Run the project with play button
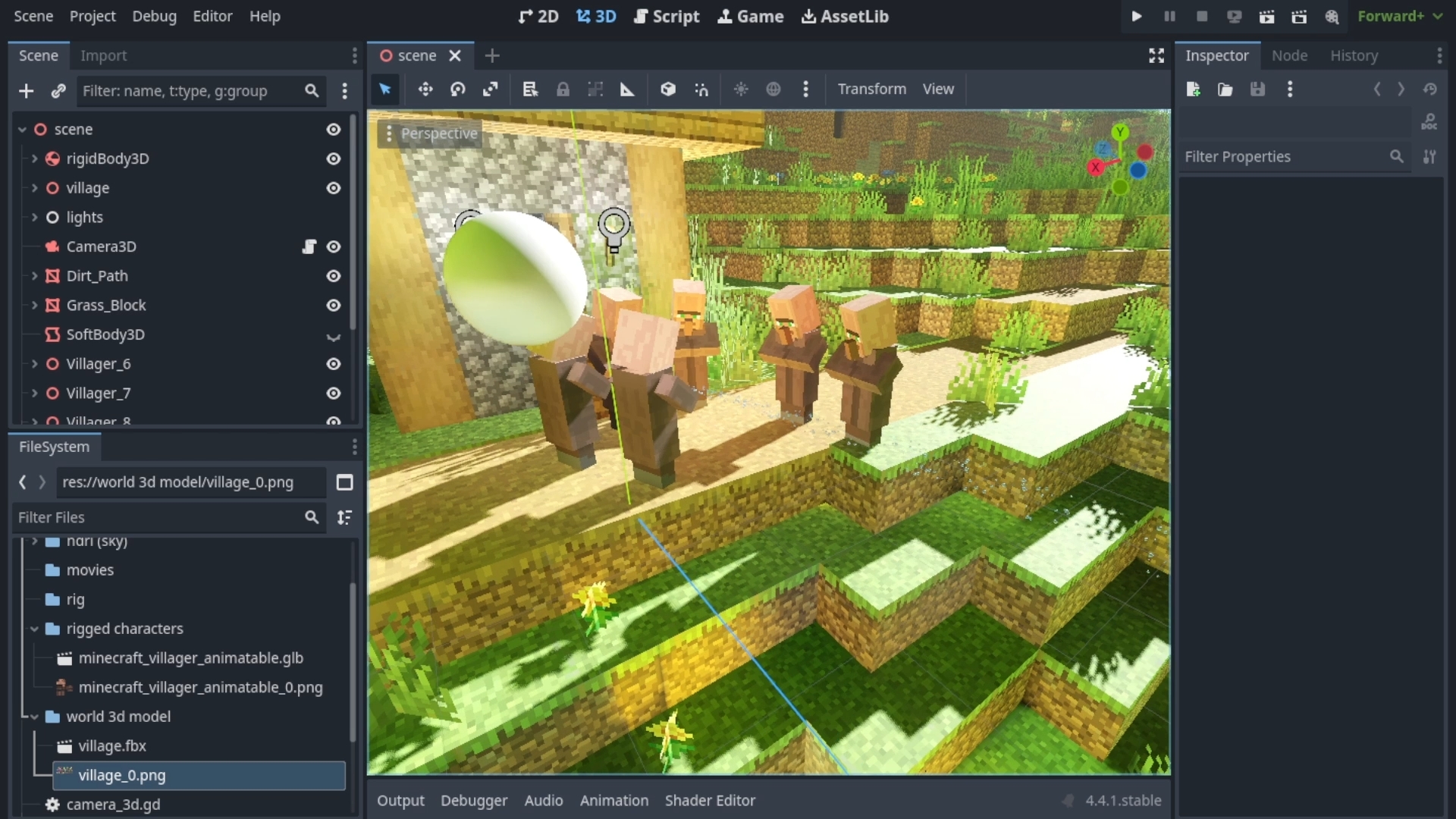The image size is (1456, 819). pyautogui.click(x=1137, y=16)
